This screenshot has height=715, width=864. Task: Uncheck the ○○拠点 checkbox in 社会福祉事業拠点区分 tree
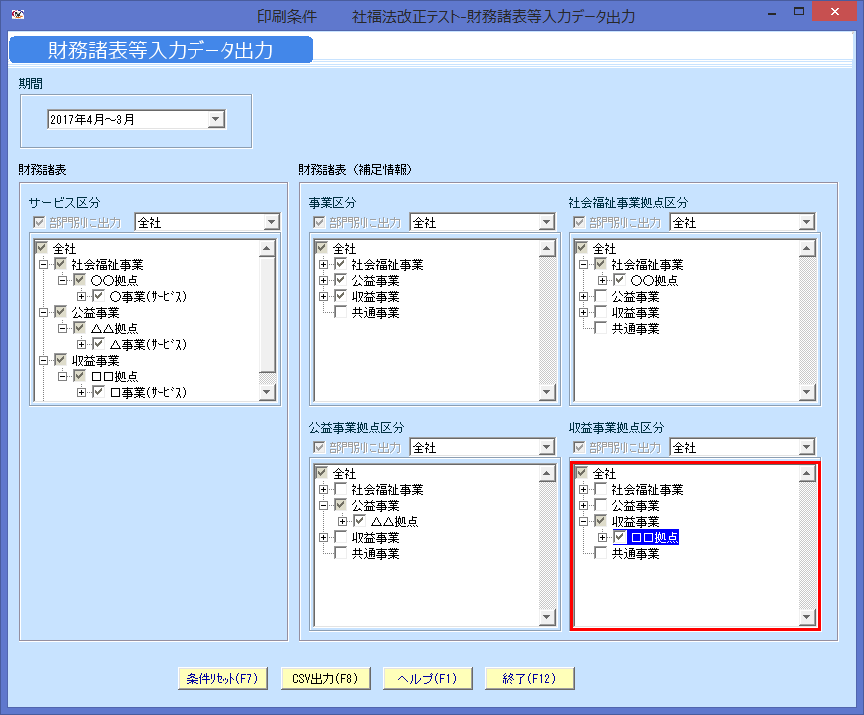click(620, 280)
